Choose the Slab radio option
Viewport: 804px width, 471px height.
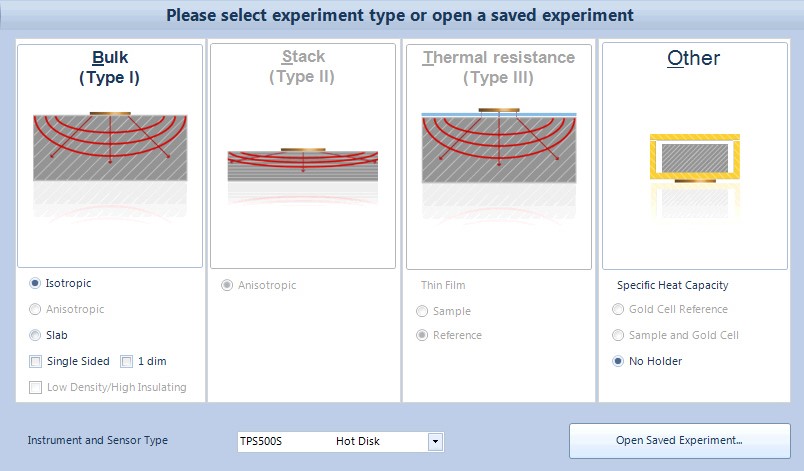tap(36, 336)
